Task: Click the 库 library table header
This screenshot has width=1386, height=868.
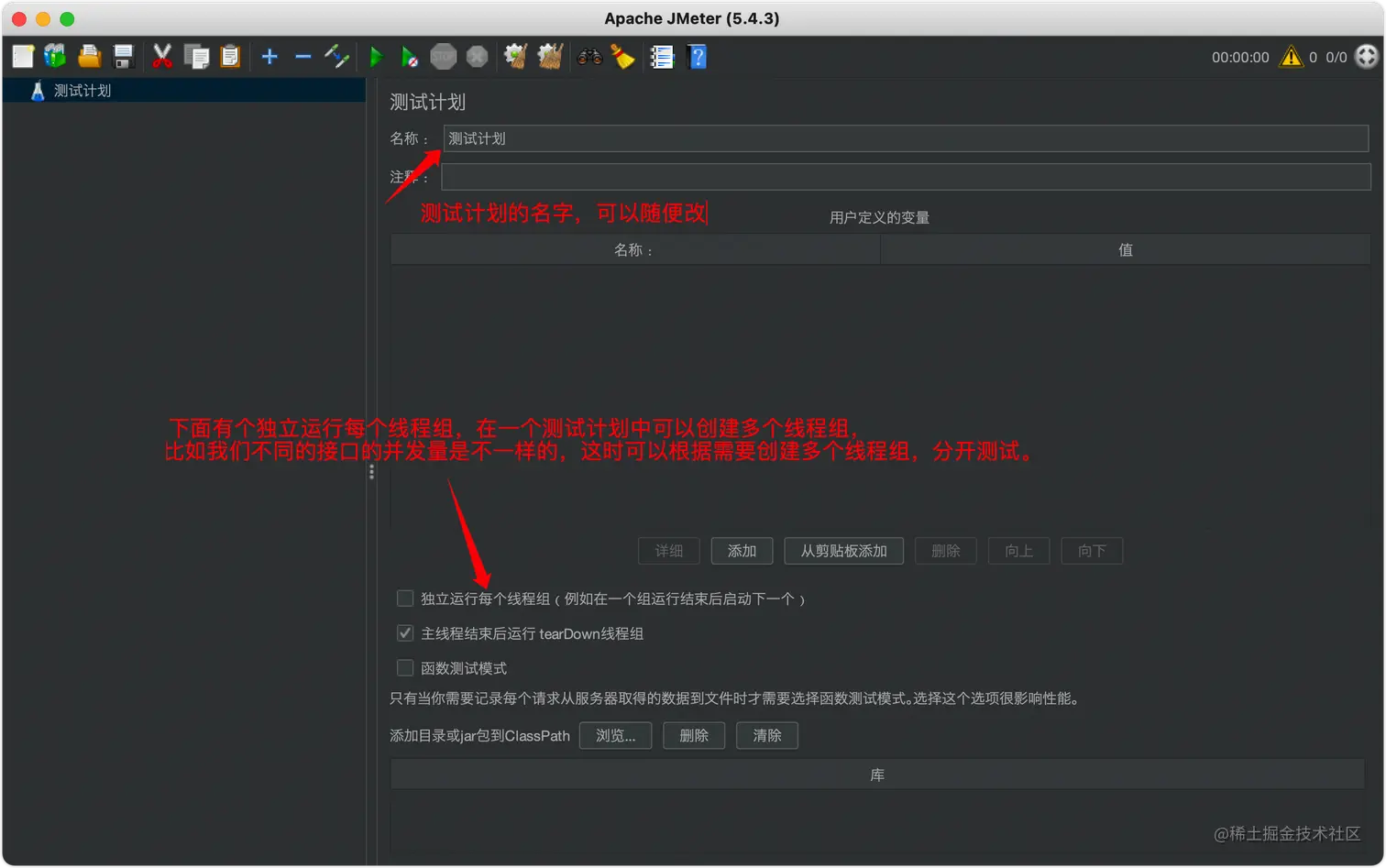Action: [878, 775]
